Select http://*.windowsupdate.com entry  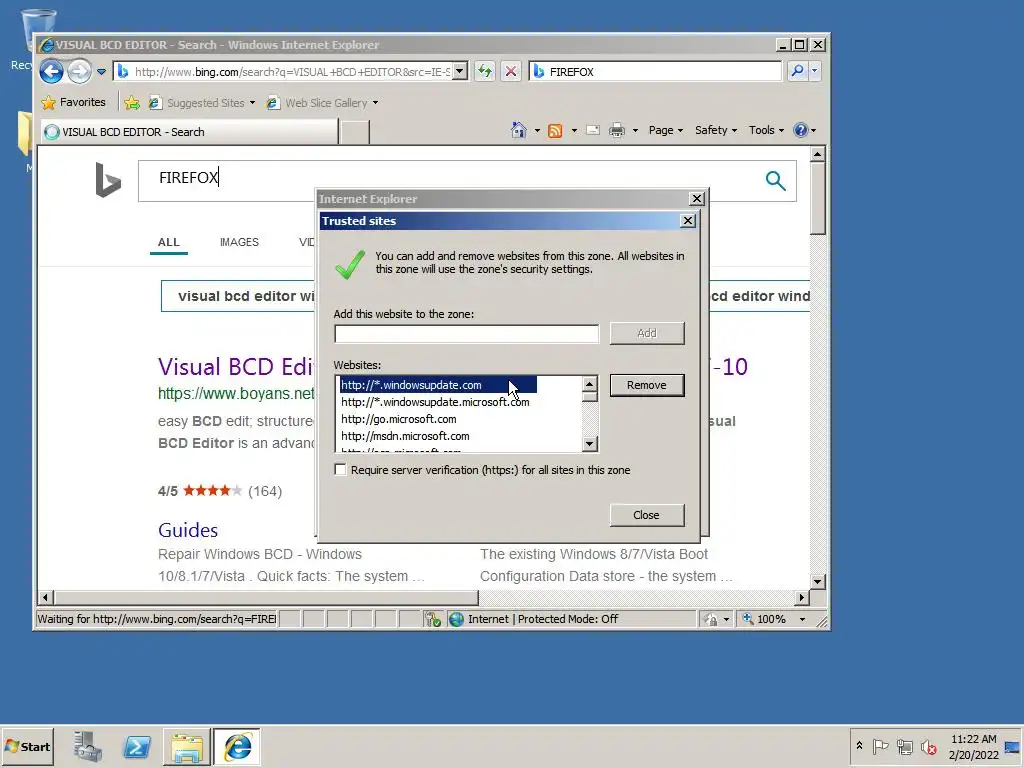point(438,385)
